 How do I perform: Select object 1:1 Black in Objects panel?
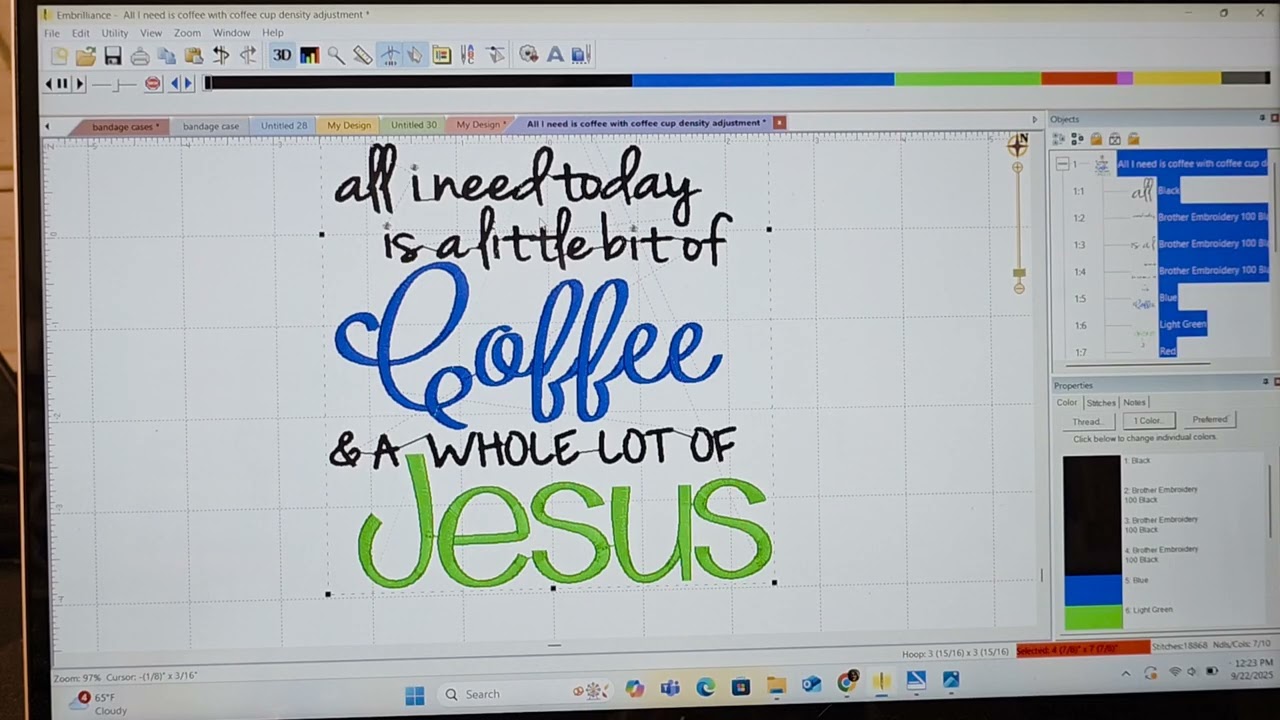(1169, 190)
